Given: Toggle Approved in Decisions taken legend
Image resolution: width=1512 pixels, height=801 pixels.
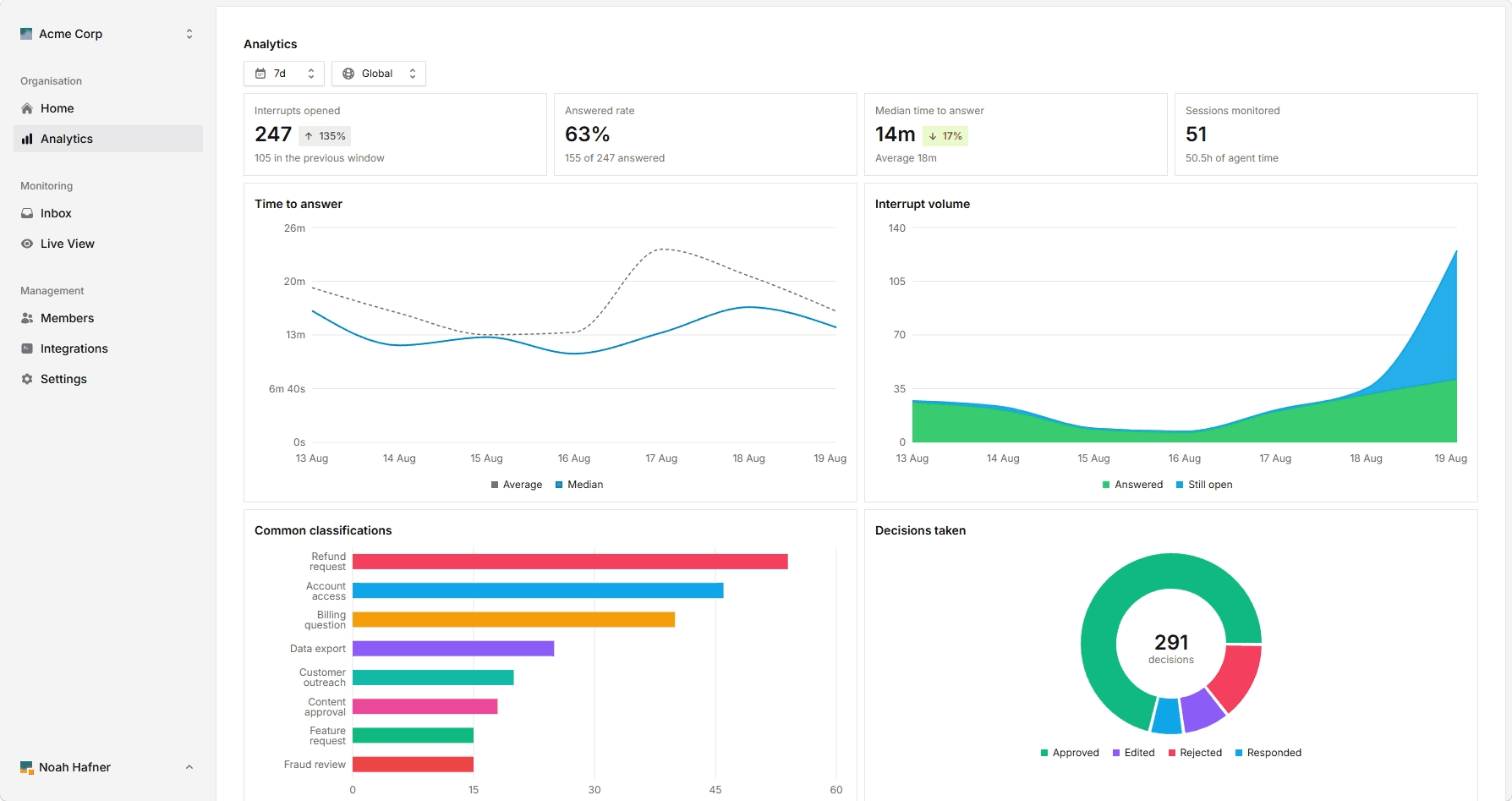Looking at the screenshot, I should point(1070,753).
